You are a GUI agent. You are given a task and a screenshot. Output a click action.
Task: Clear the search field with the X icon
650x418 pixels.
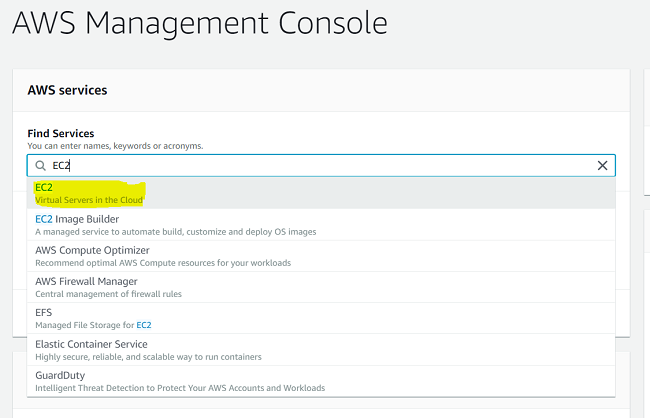(602, 165)
